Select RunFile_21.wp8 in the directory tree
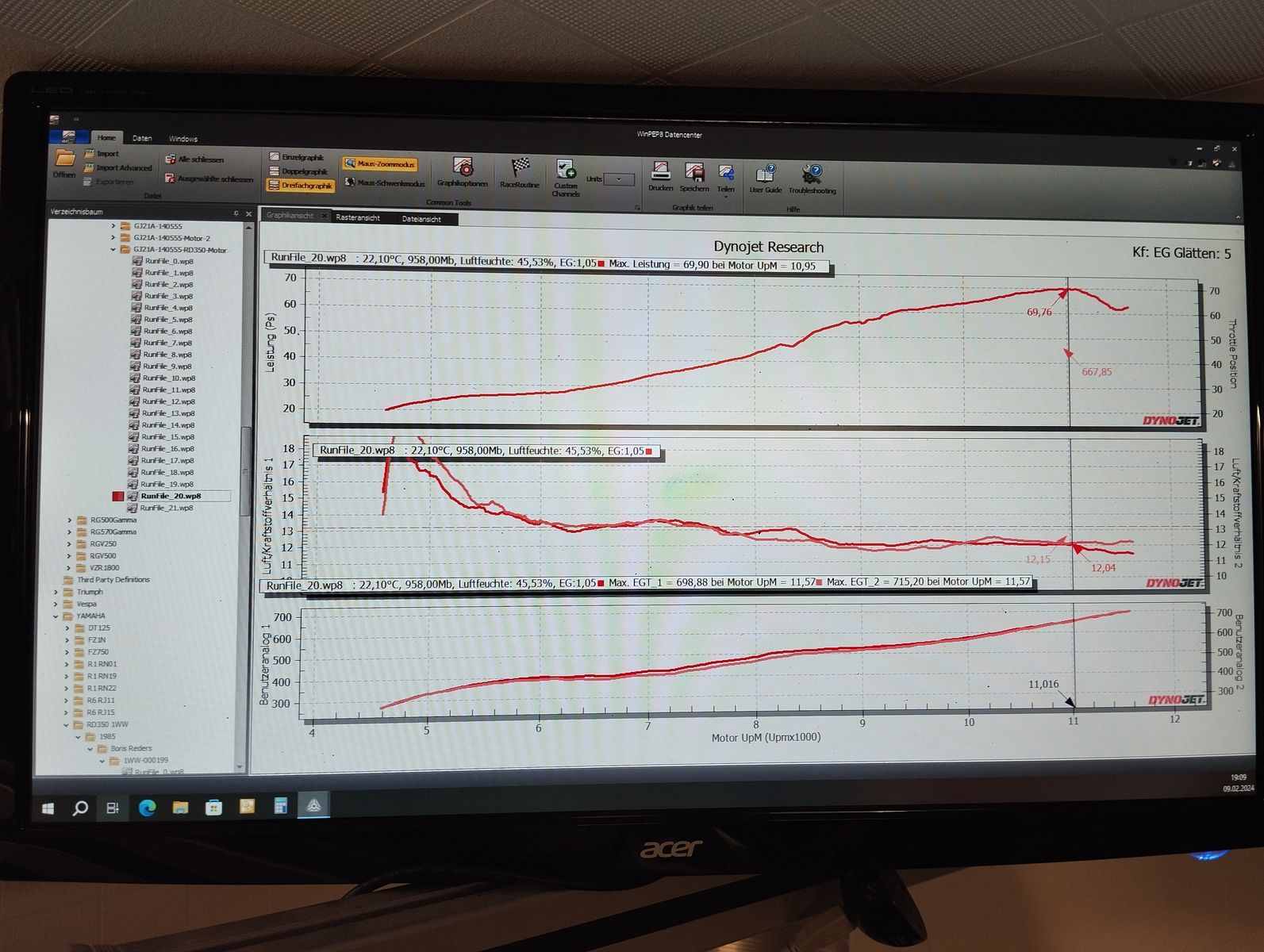1264x952 pixels. pos(167,508)
